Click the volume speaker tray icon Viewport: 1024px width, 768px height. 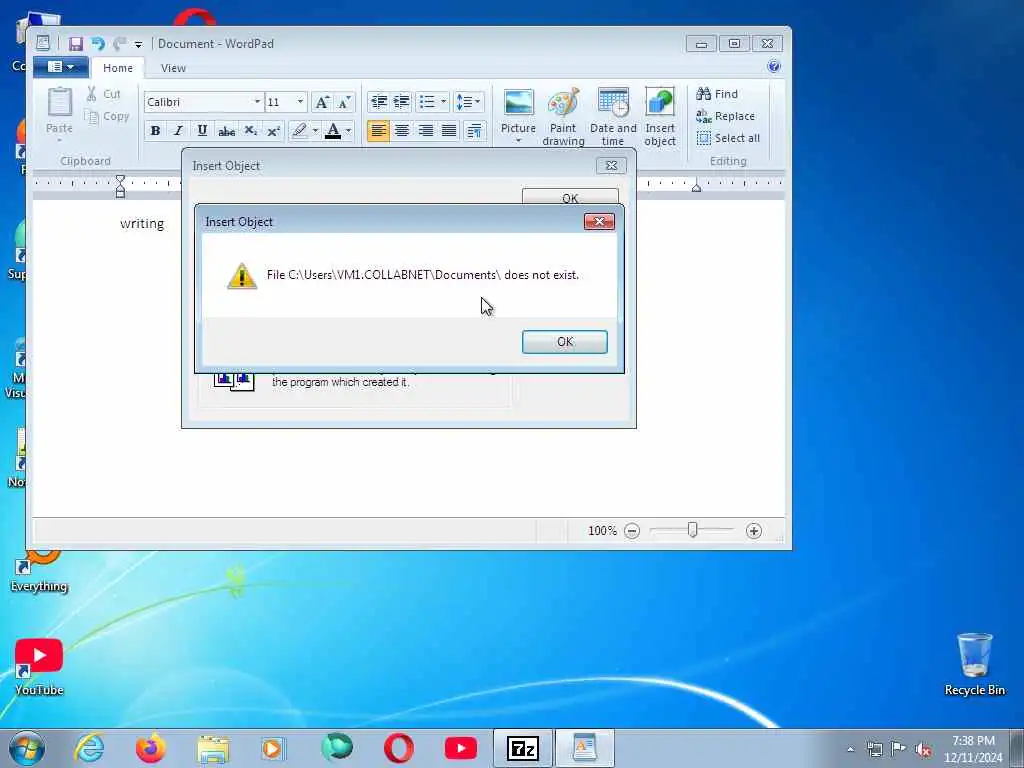point(923,750)
